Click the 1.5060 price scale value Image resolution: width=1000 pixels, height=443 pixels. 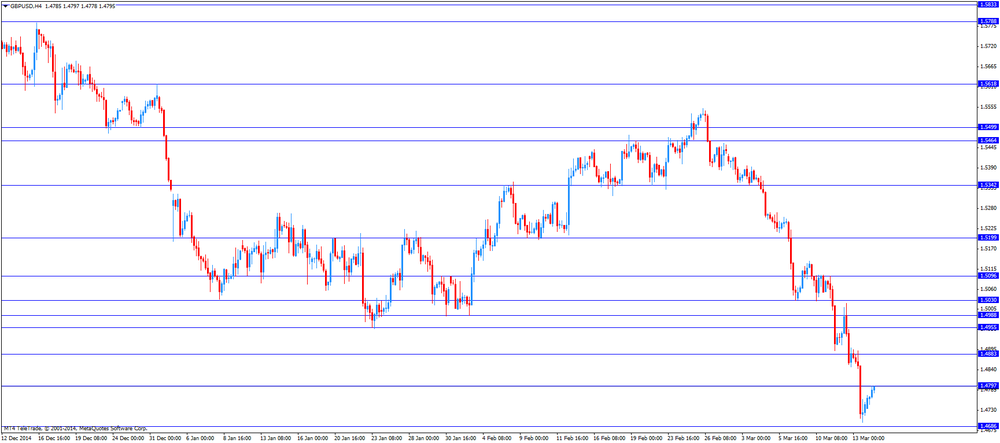coord(990,289)
